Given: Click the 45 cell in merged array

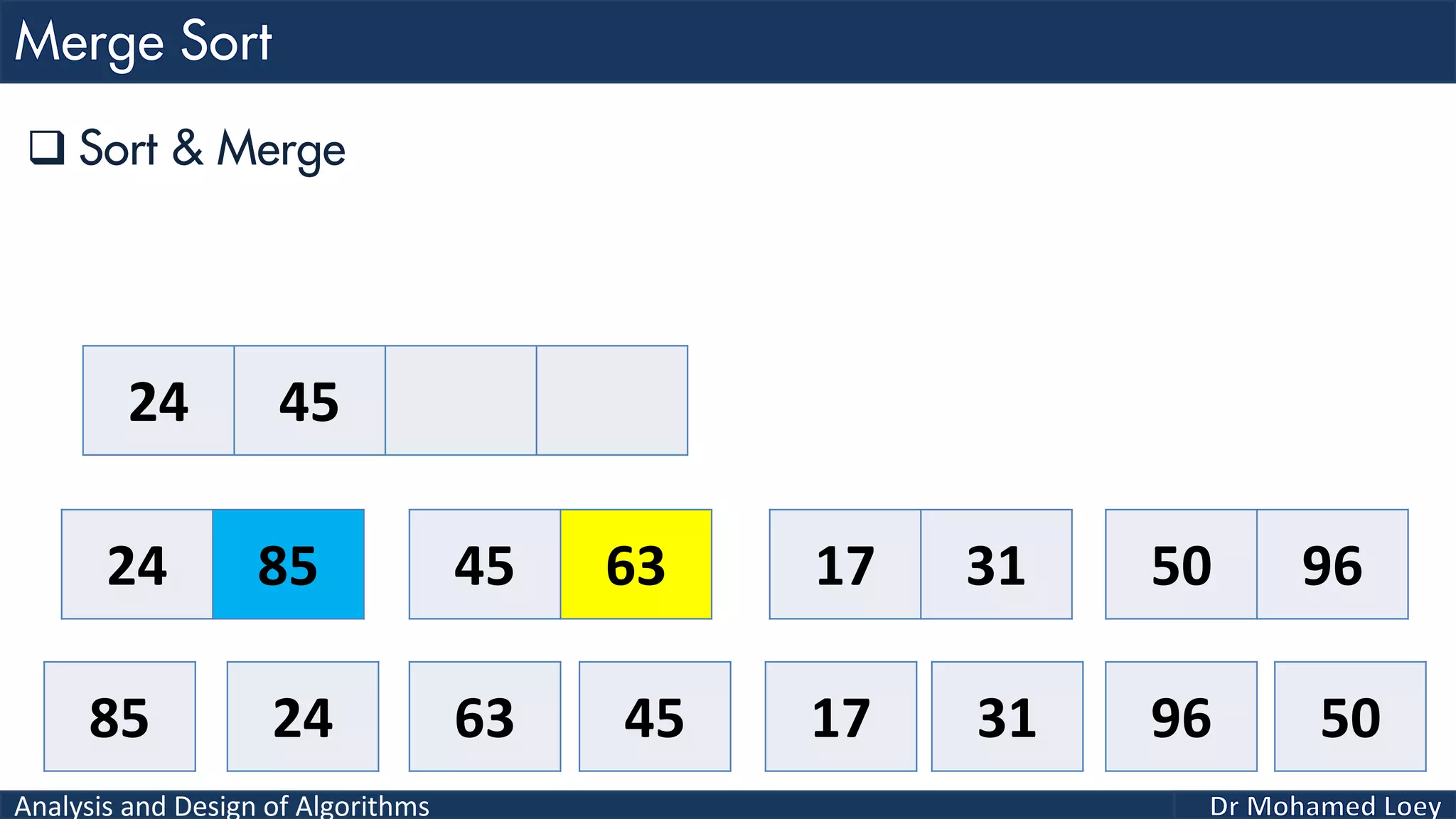Looking at the screenshot, I should coord(310,400).
